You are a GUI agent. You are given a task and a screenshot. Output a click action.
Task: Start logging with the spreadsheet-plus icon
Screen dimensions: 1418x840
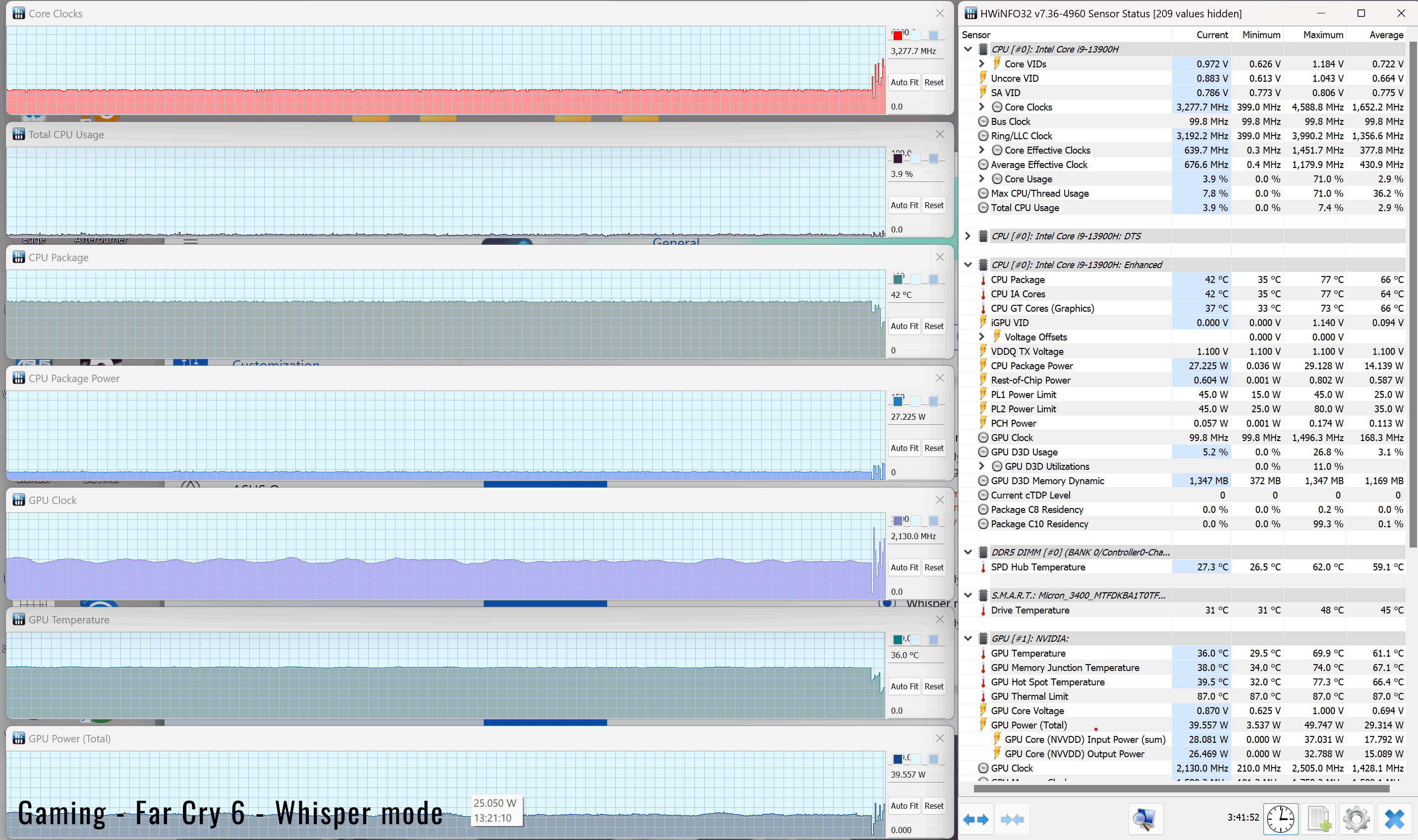click(x=1319, y=819)
